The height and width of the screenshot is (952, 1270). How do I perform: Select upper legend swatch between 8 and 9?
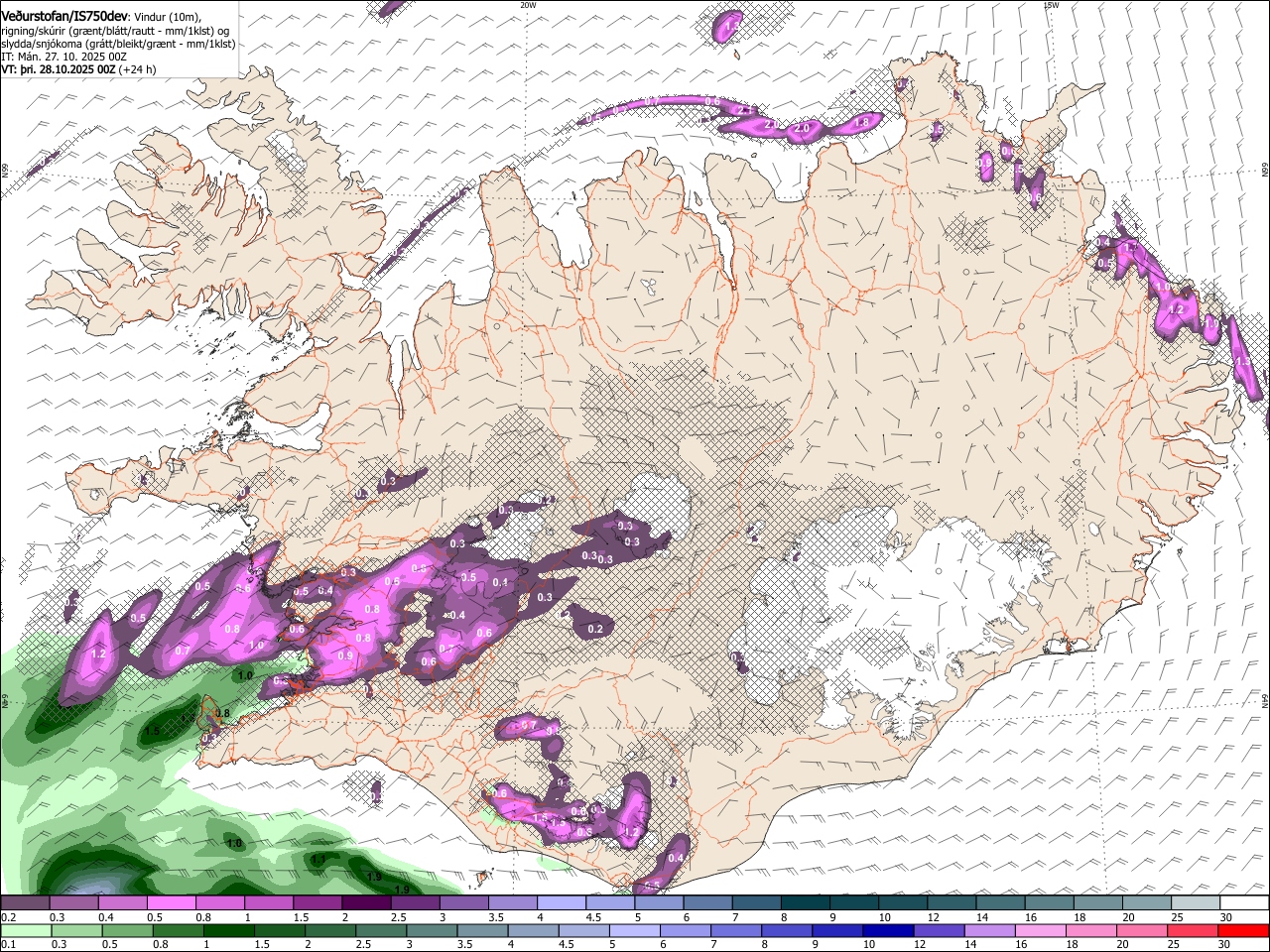(804, 902)
